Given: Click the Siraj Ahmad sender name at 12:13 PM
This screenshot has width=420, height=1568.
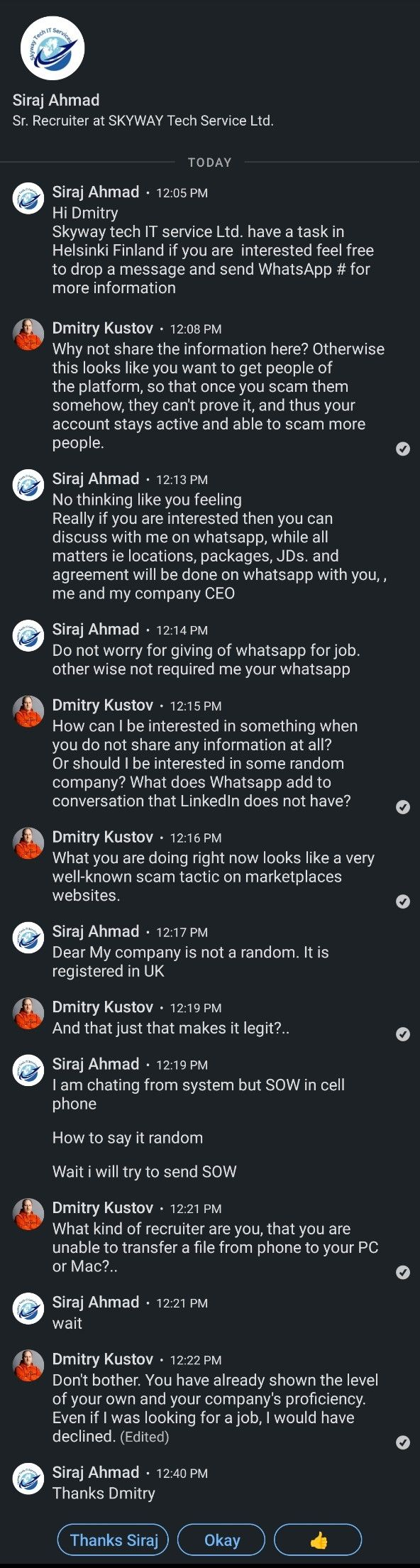Looking at the screenshot, I should [96, 478].
